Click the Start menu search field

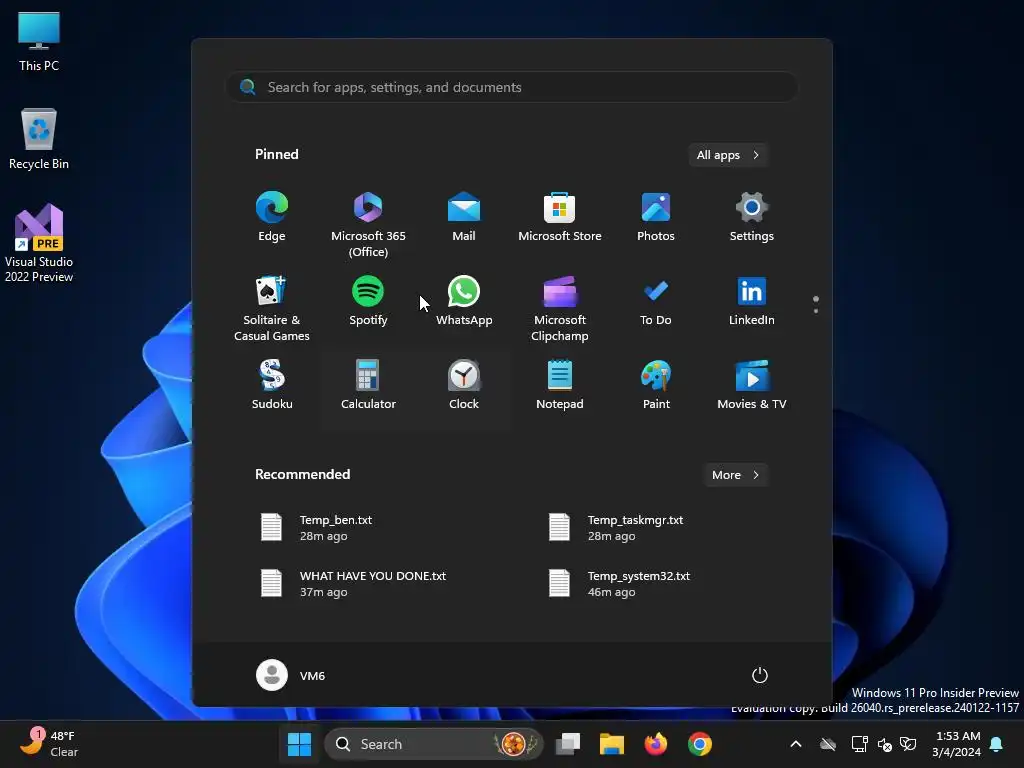pyautogui.click(x=512, y=87)
